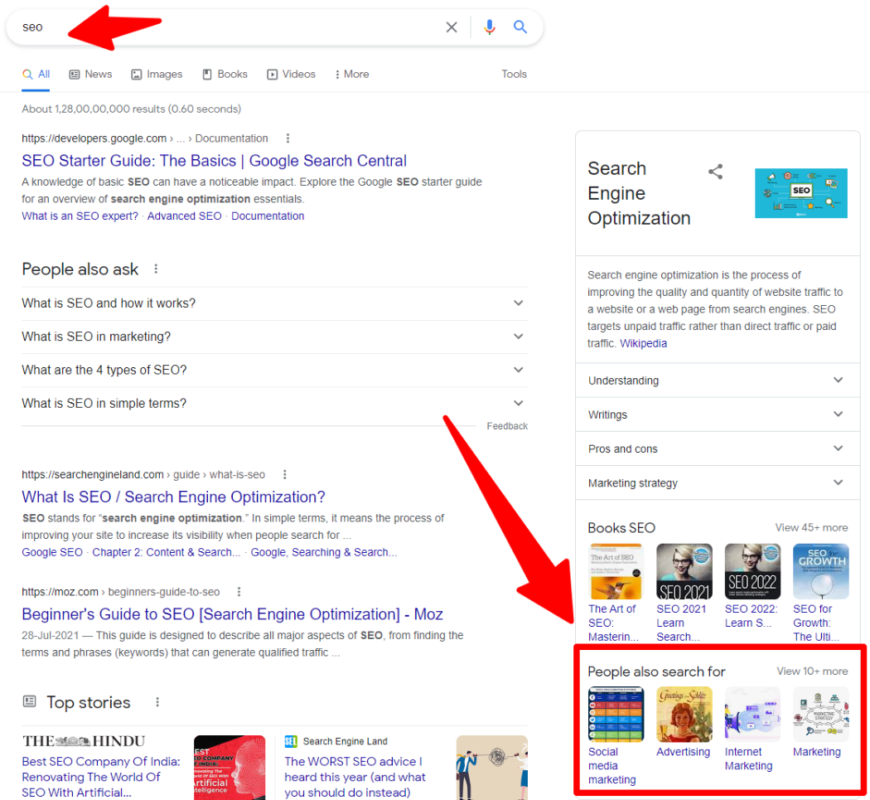Select the Advertising related search
This screenshot has height=800, width=870.
[684, 722]
